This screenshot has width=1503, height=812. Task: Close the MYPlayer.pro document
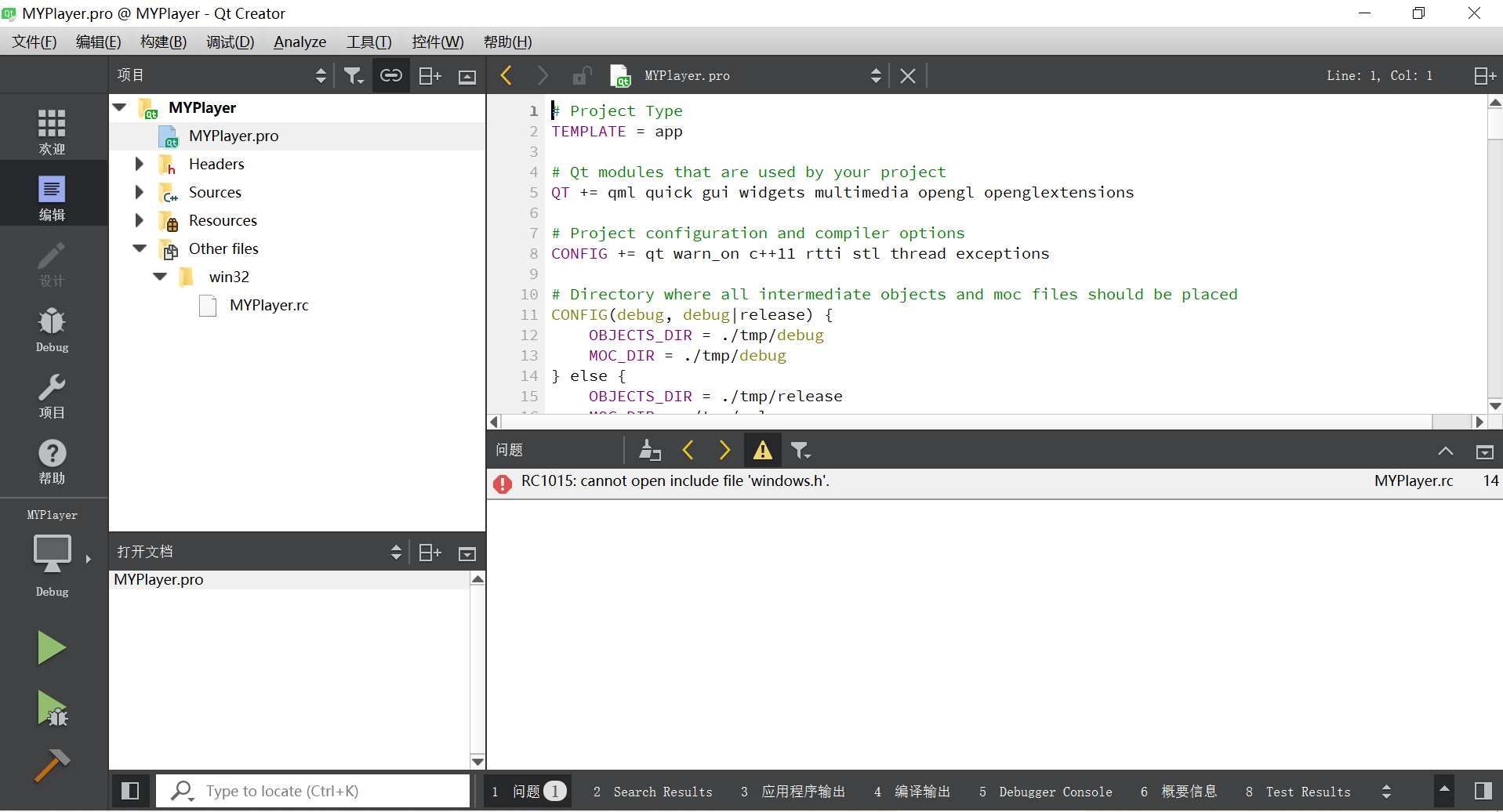[908, 76]
